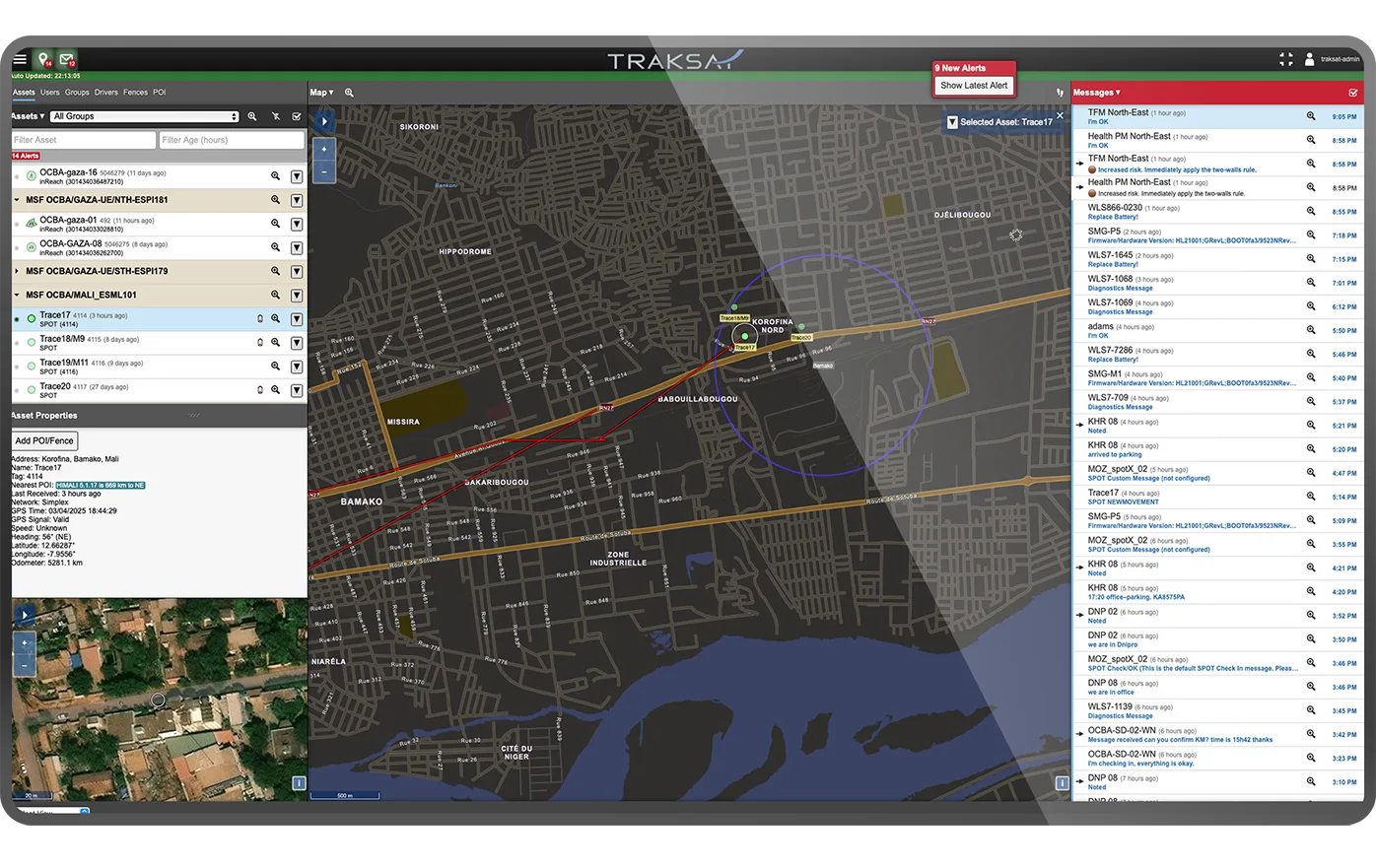The height and width of the screenshot is (868, 1376).
Task: Zoom to WLS866-0230 message location
Action: (x=1311, y=212)
